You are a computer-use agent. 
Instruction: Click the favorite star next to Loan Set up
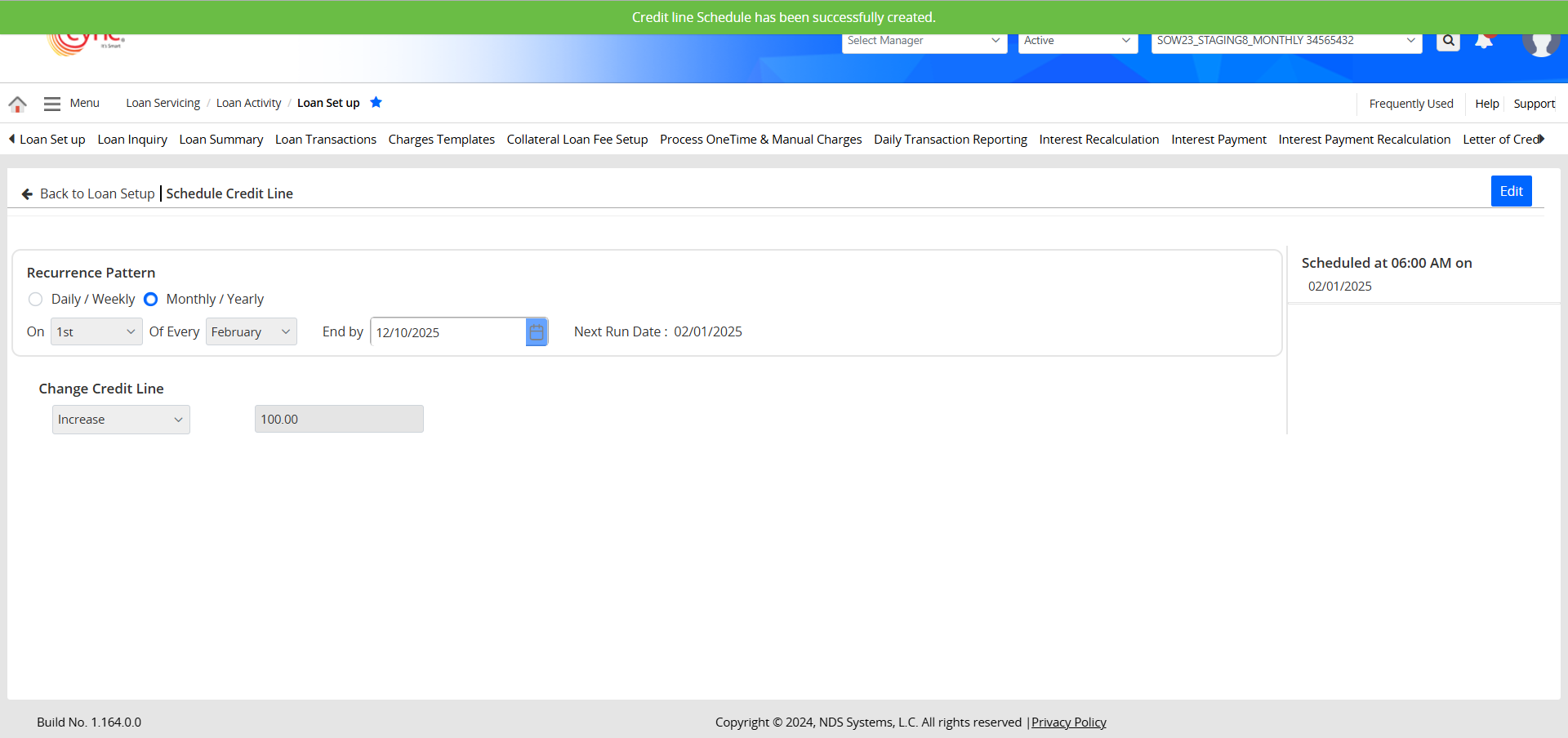tap(376, 103)
